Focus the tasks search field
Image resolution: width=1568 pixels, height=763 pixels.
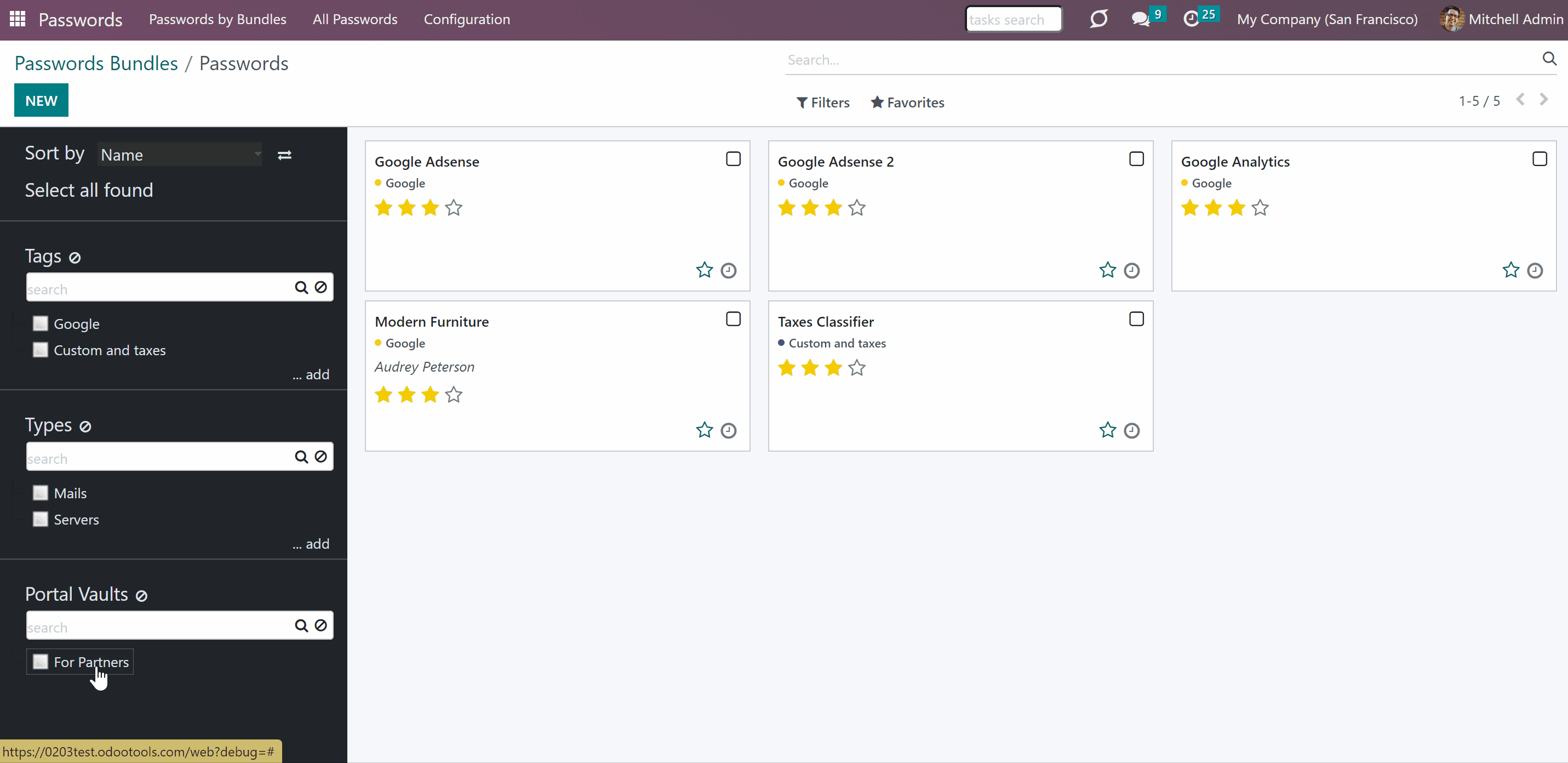point(1014,20)
